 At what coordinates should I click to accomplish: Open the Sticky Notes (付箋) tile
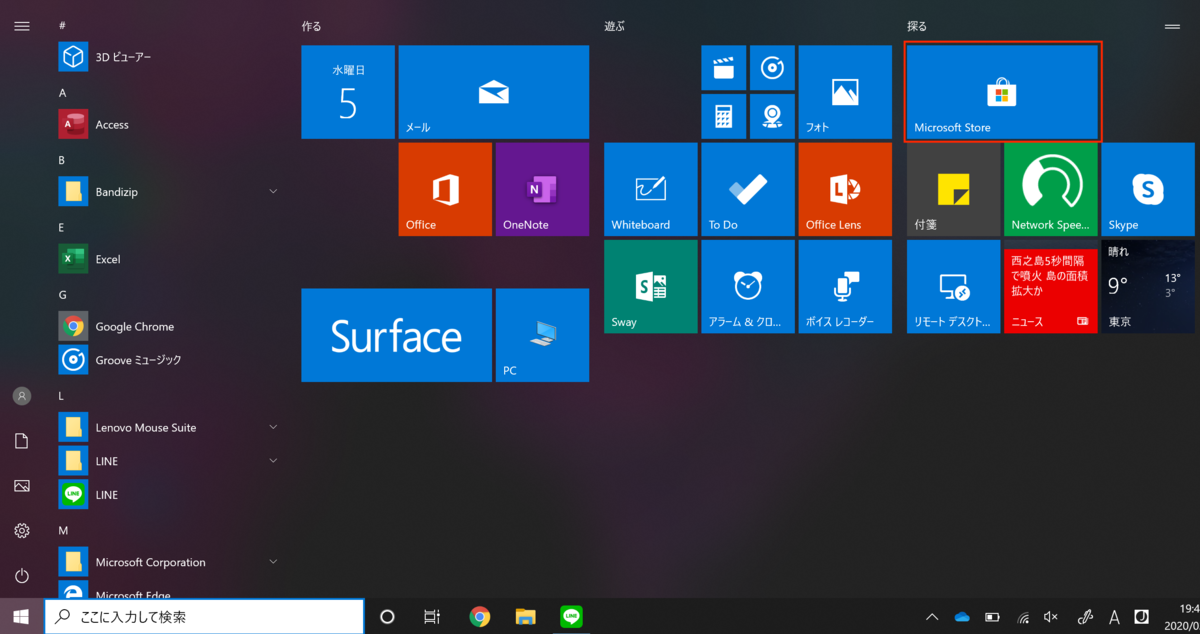954,189
